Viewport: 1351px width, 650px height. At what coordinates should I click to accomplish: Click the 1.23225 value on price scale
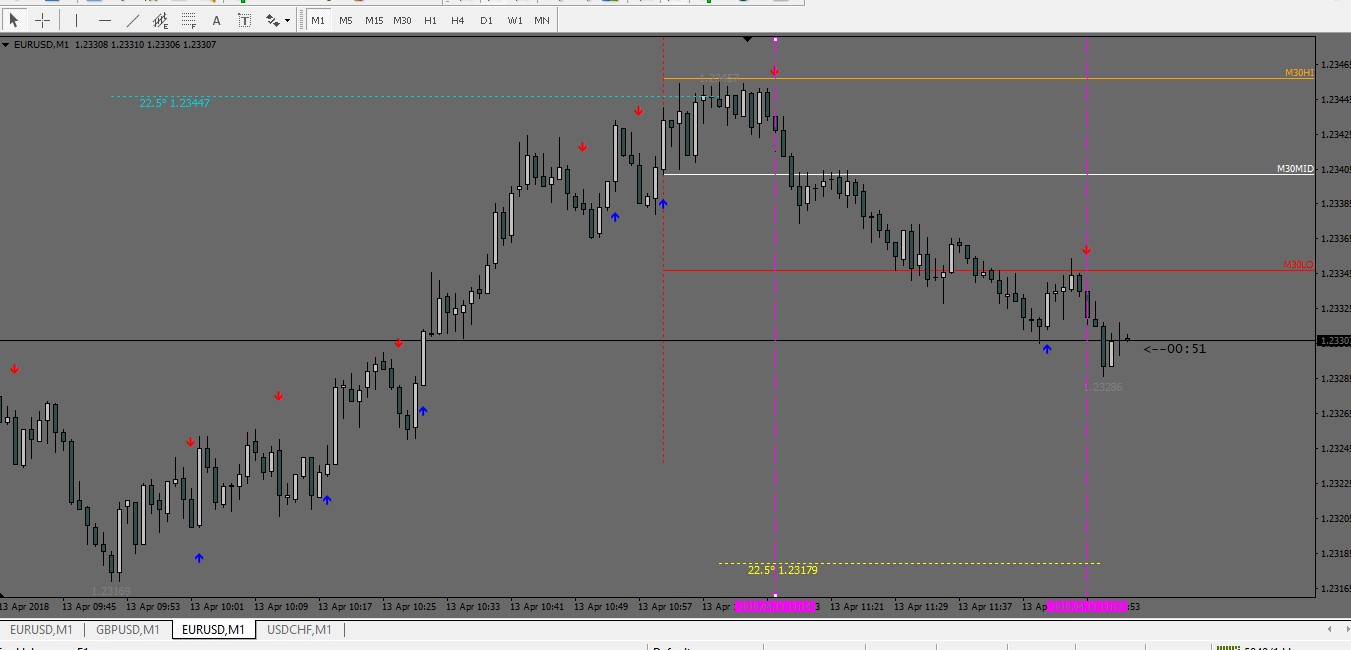coord(1336,484)
